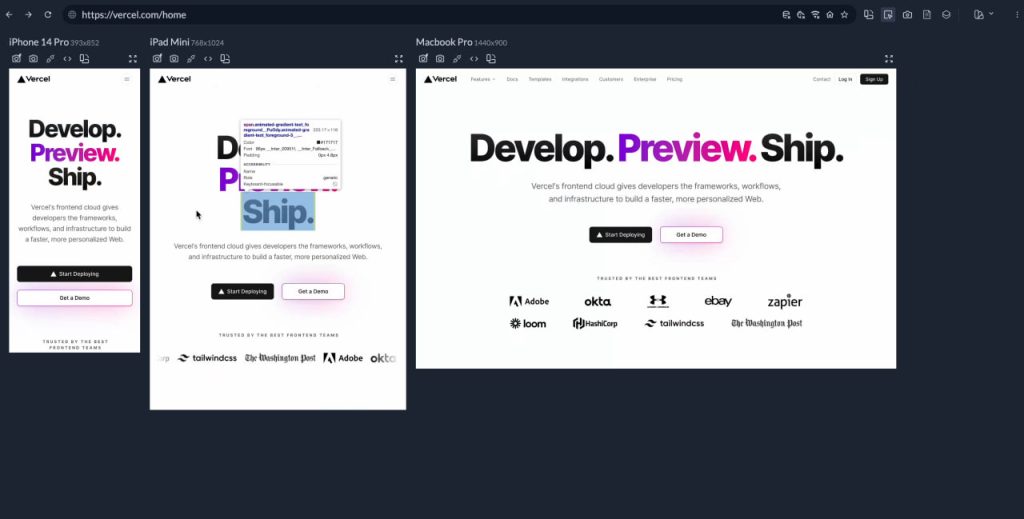
Task: Click Get a Demo in the iPhone preview
Action: pyautogui.click(x=74, y=298)
